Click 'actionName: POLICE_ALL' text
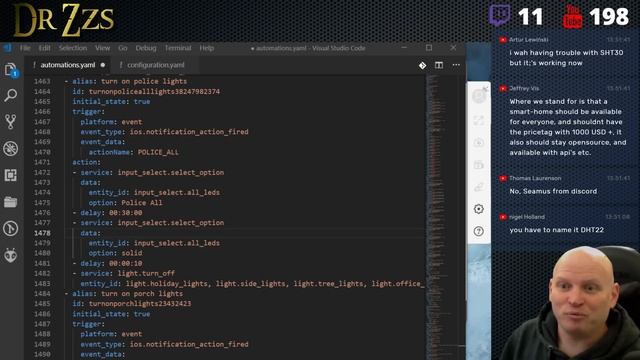The height and width of the screenshot is (360, 640). click(x=133, y=152)
